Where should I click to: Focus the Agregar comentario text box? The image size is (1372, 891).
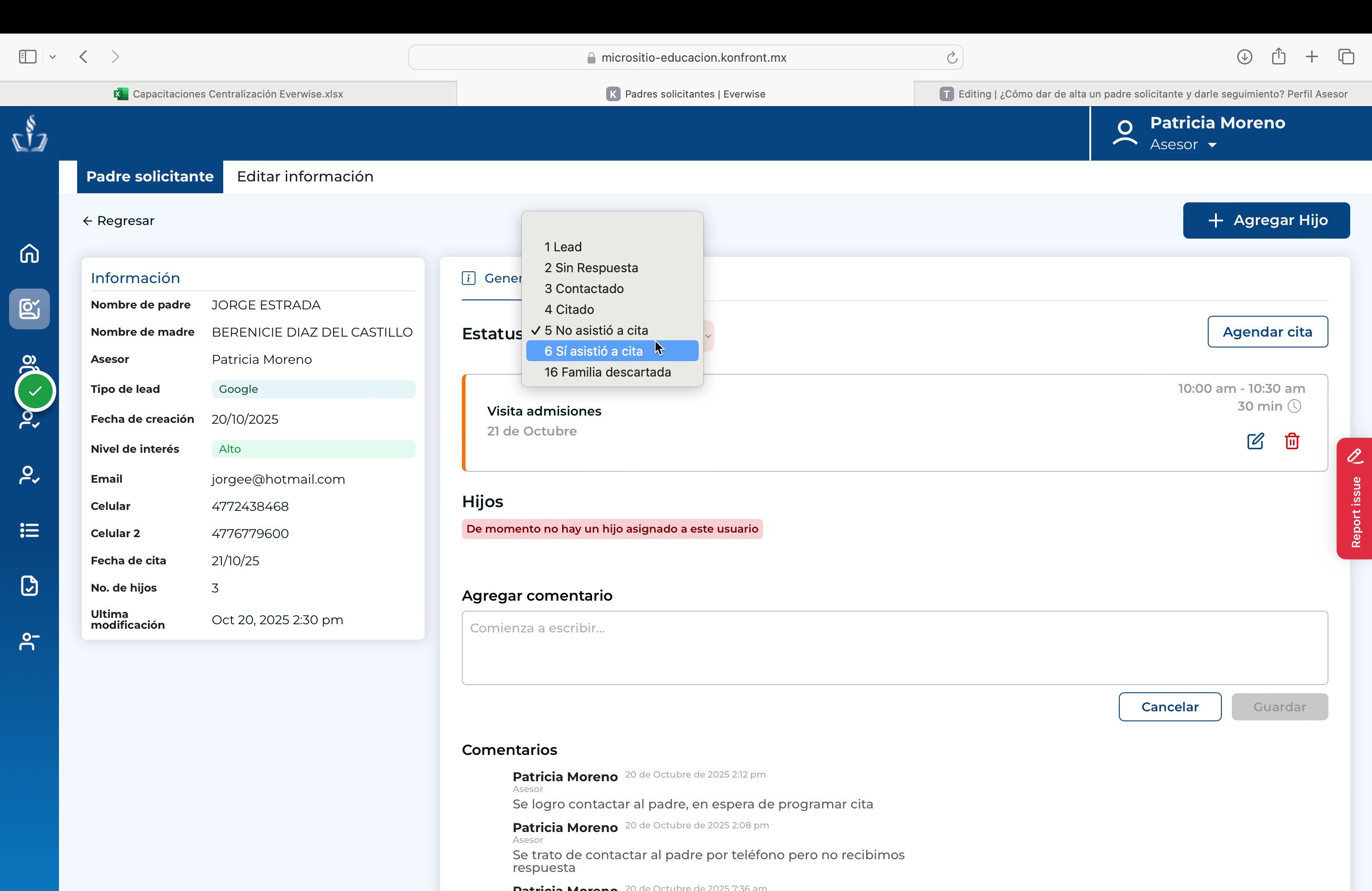895,648
